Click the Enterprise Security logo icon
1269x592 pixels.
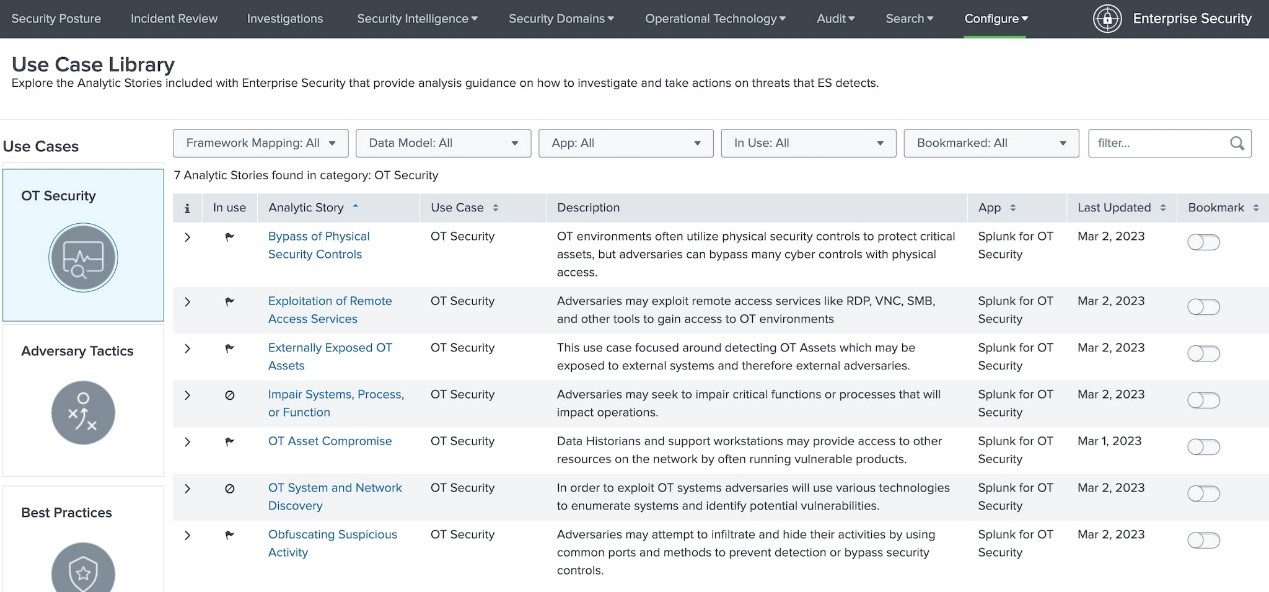coord(1107,19)
